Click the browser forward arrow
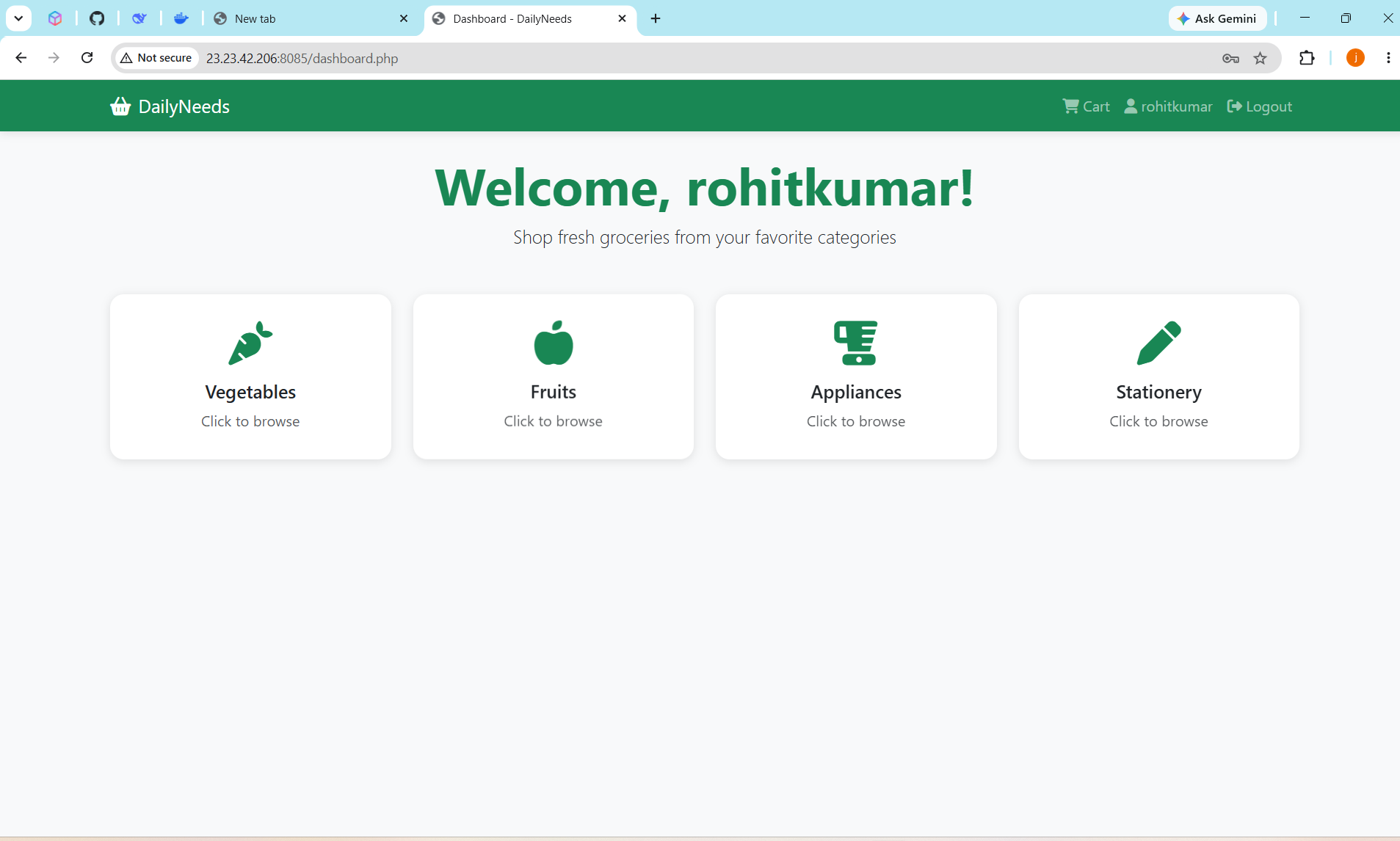The height and width of the screenshot is (841, 1400). coord(54,58)
